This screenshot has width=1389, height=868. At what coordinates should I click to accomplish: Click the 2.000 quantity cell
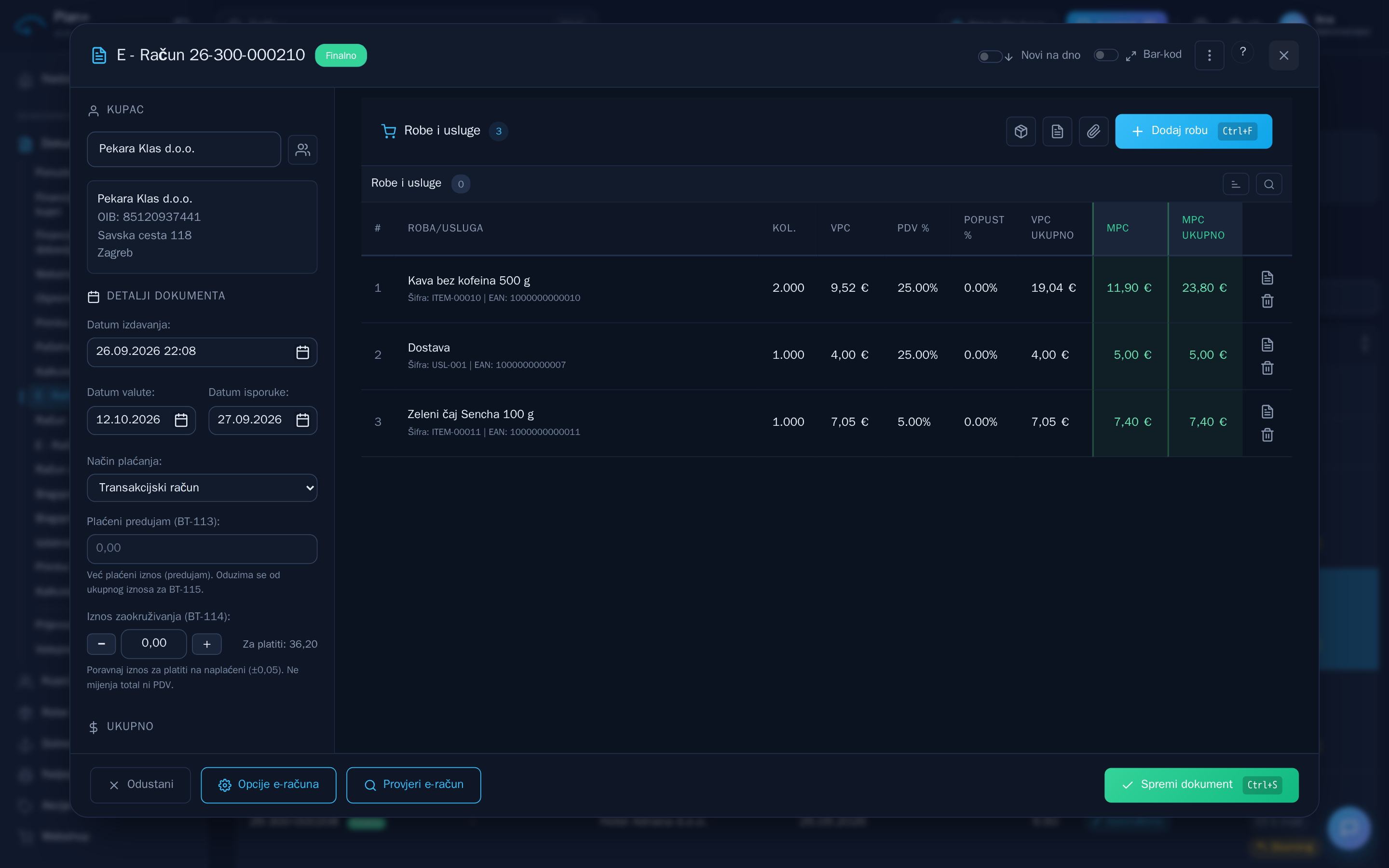(788, 288)
